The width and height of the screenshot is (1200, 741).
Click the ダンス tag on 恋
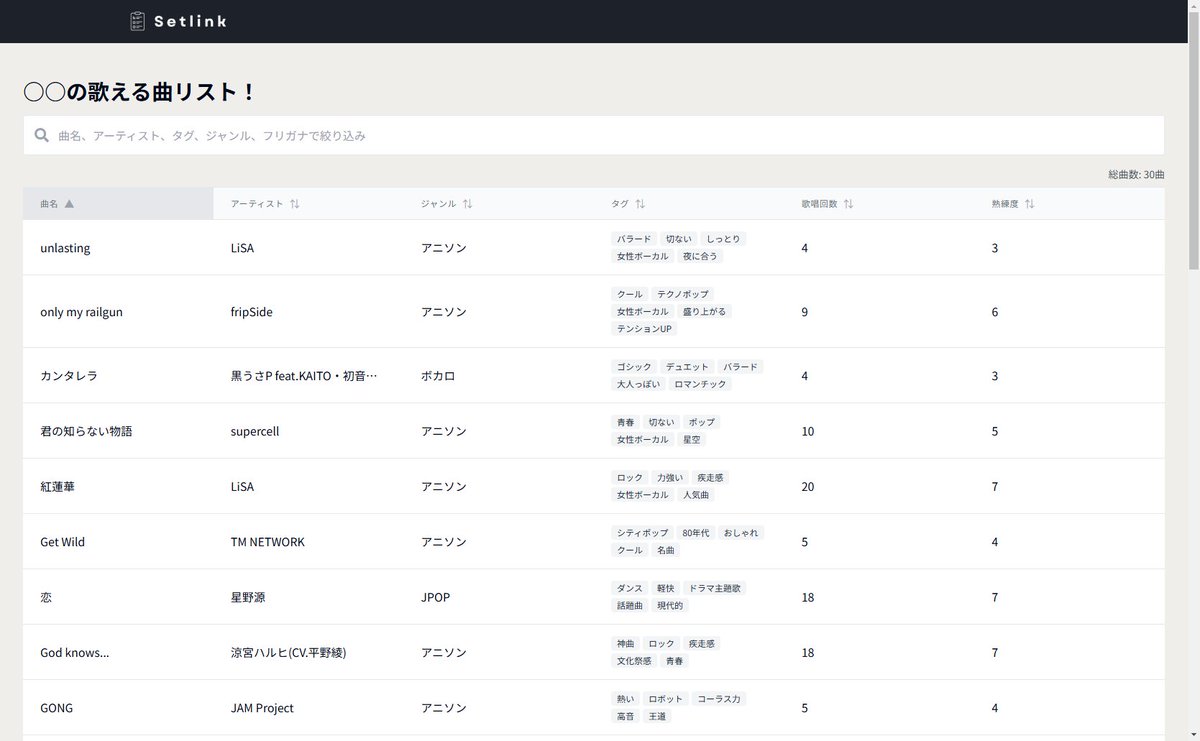click(x=630, y=588)
